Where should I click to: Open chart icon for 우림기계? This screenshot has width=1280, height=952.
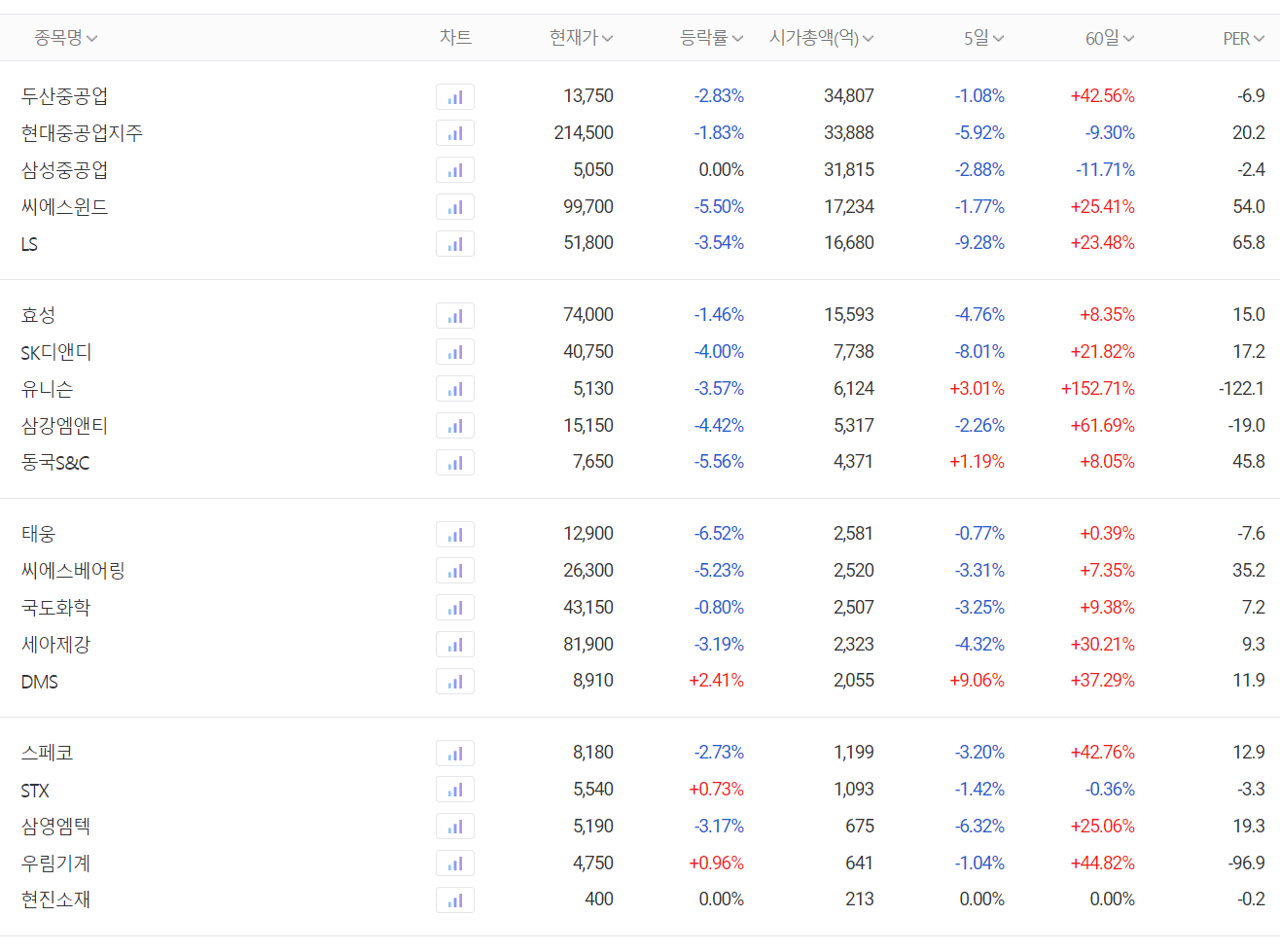click(455, 864)
